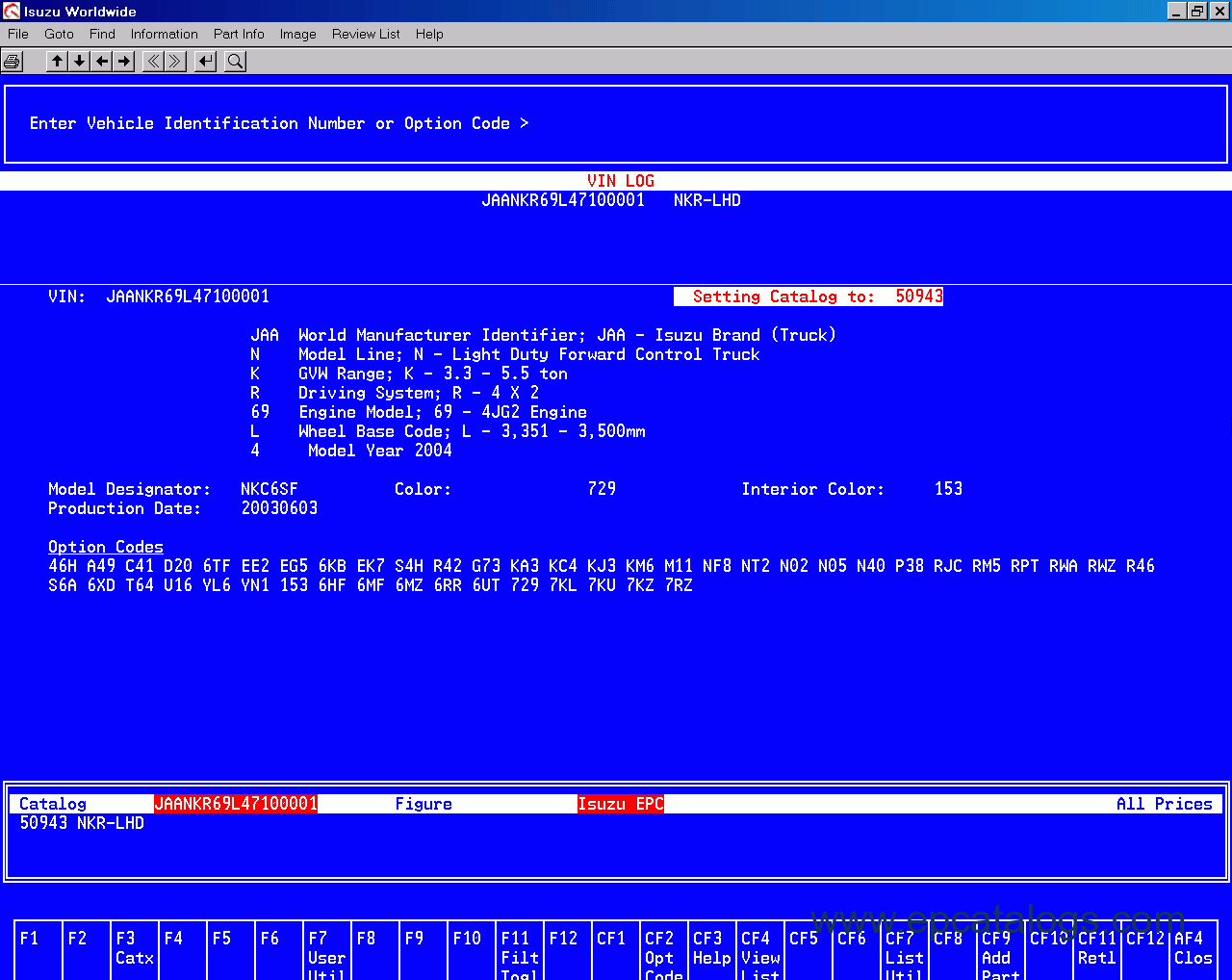Viewport: 1232px width, 980px height.
Task: Click the F7 User Util button
Action: [x=327, y=950]
